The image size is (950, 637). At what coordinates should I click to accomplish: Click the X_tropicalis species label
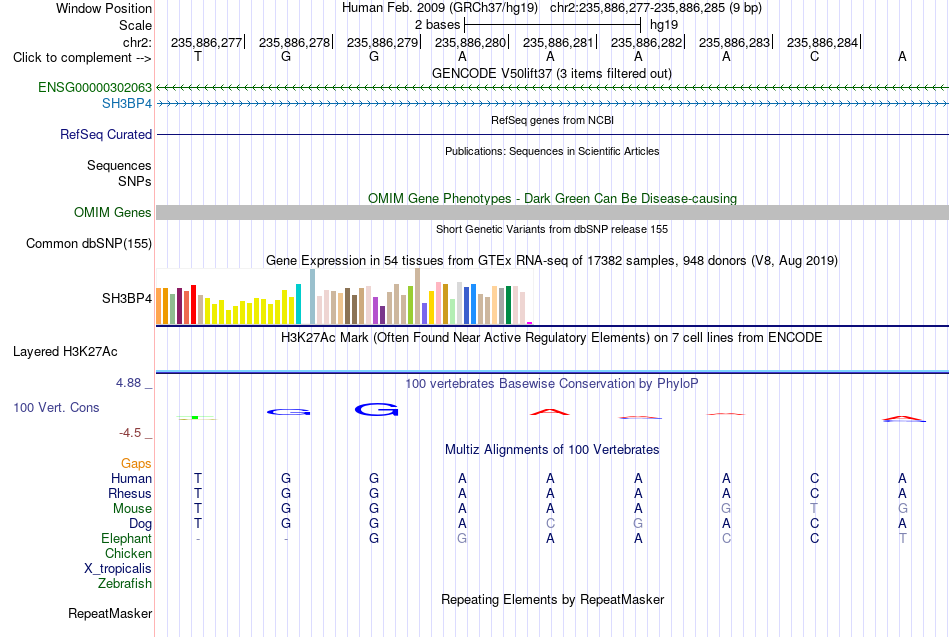[118, 569]
